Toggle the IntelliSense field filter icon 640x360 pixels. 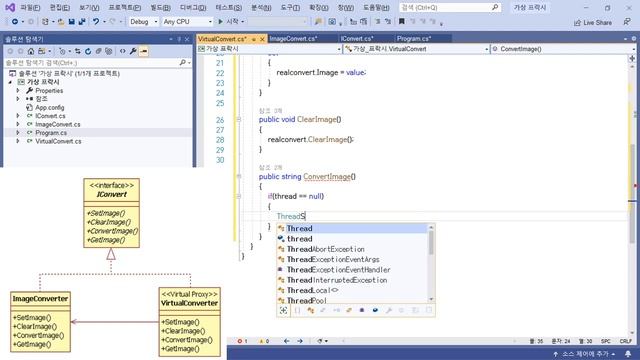pos(375,311)
